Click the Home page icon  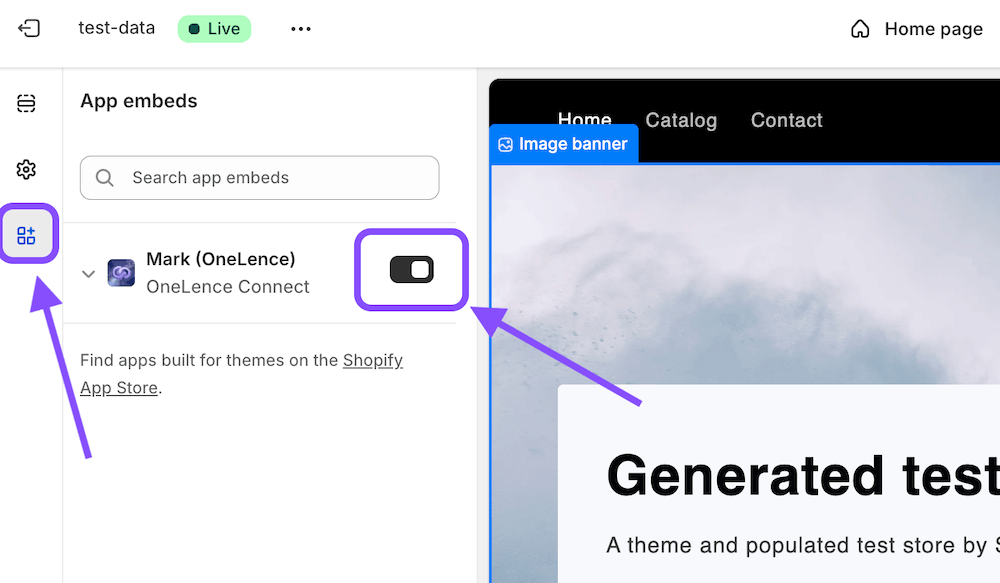click(860, 29)
